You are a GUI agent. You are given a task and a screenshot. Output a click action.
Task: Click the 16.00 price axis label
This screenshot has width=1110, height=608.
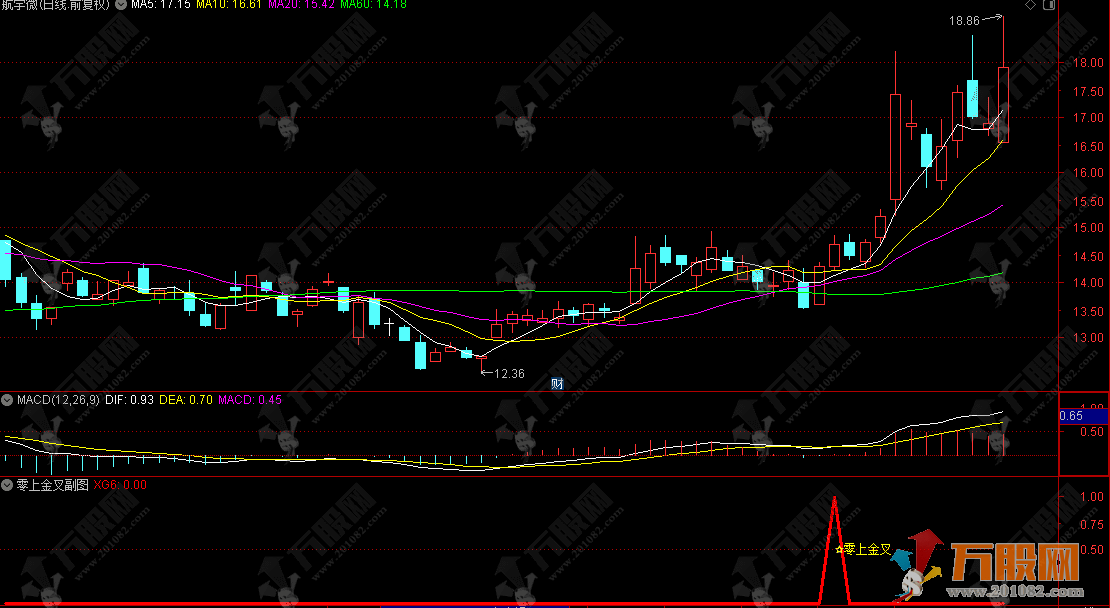pyautogui.click(x=1087, y=173)
